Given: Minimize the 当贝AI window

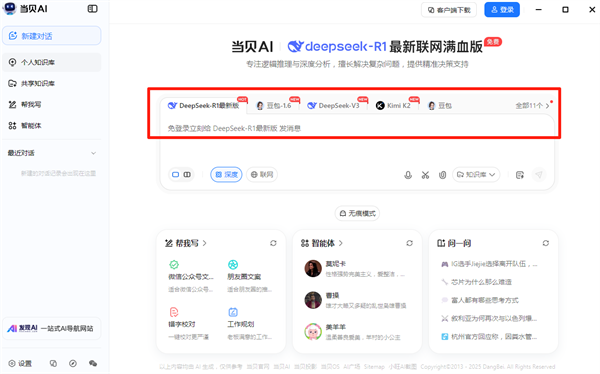Looking at the screenshot, I should click(538, 10).
